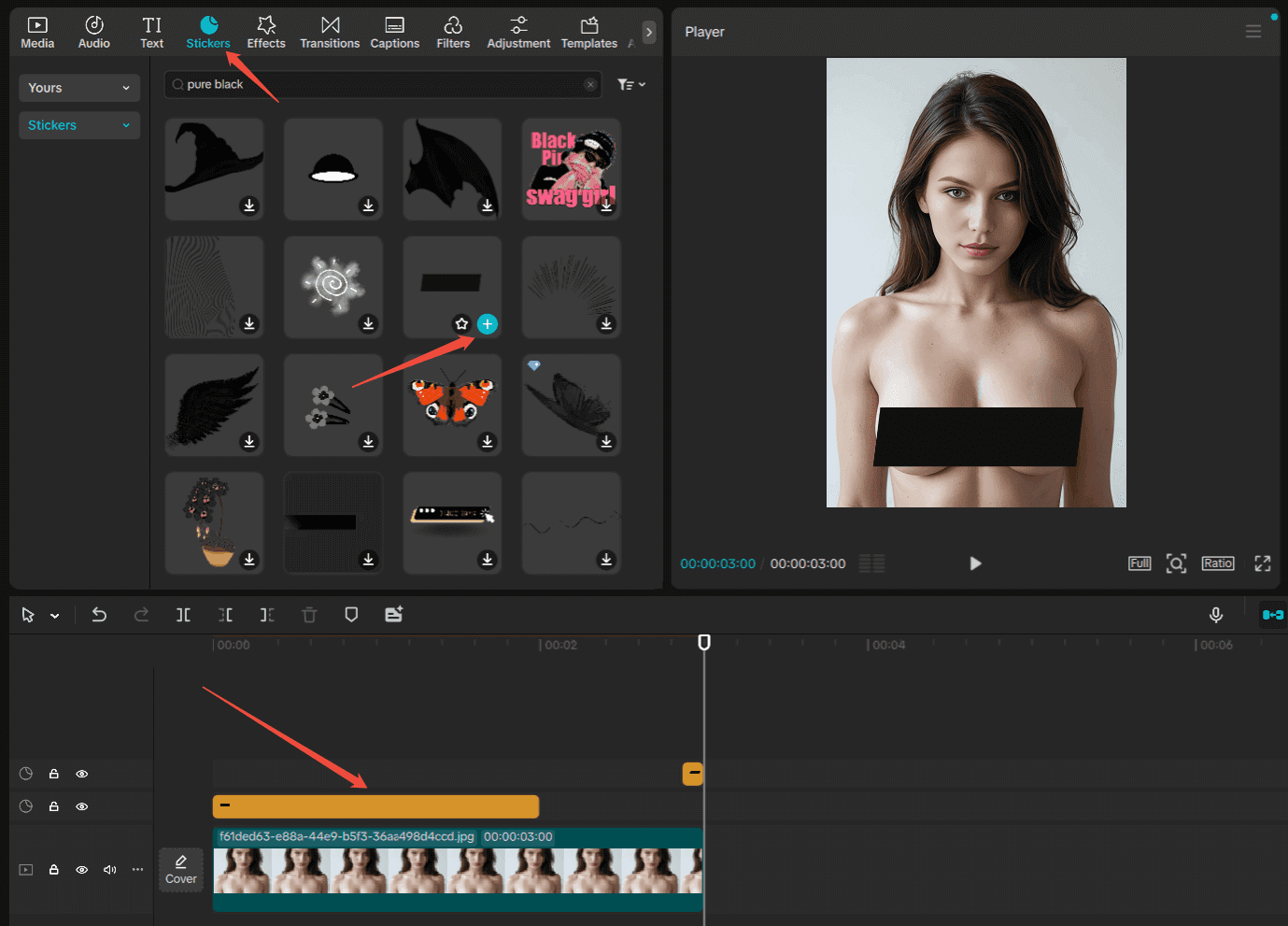Clear the sticker search text
This screenshot has height=926, width=1288.
(x=590, y=84)
